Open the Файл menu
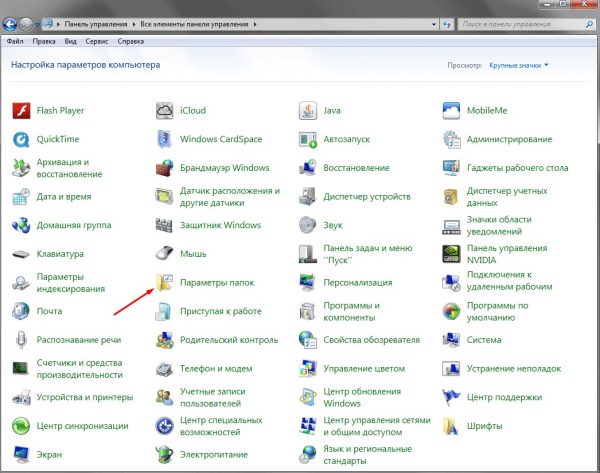Image resolution: width=600 pixels, height=473 pixels. coord(15,41)
